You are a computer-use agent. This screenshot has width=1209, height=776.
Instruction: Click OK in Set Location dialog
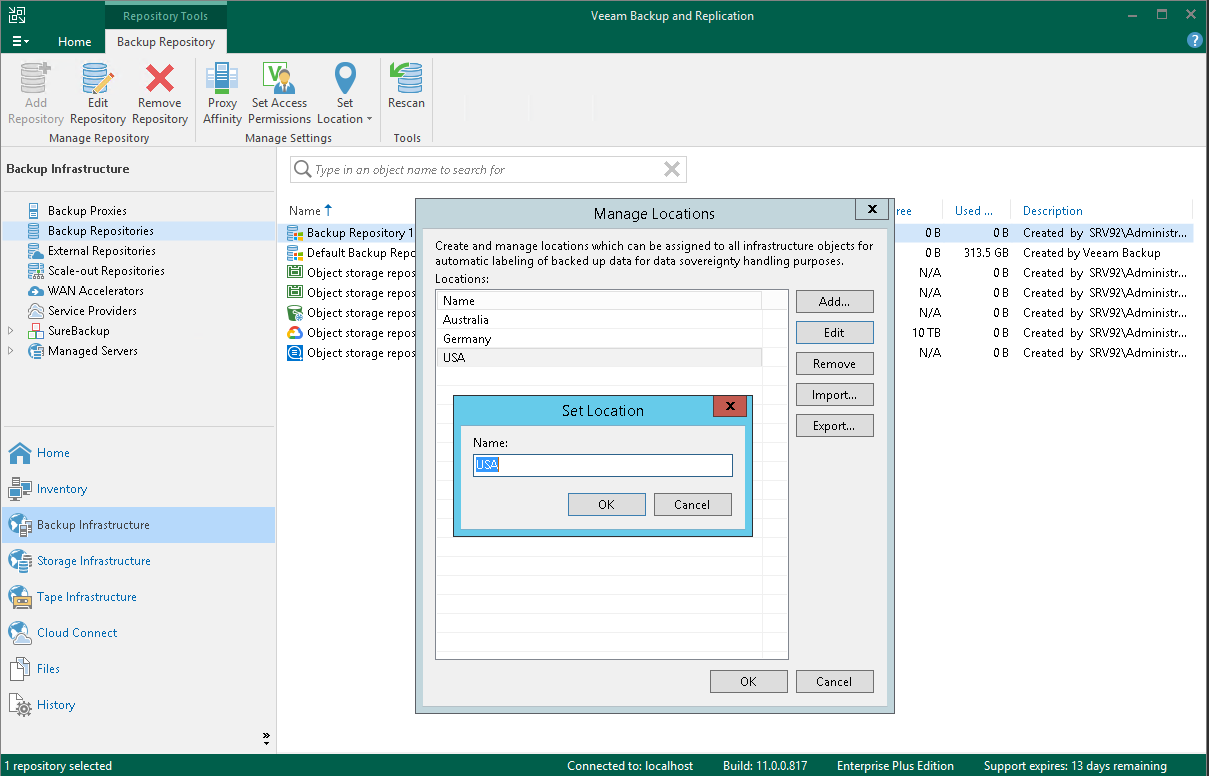606,505
